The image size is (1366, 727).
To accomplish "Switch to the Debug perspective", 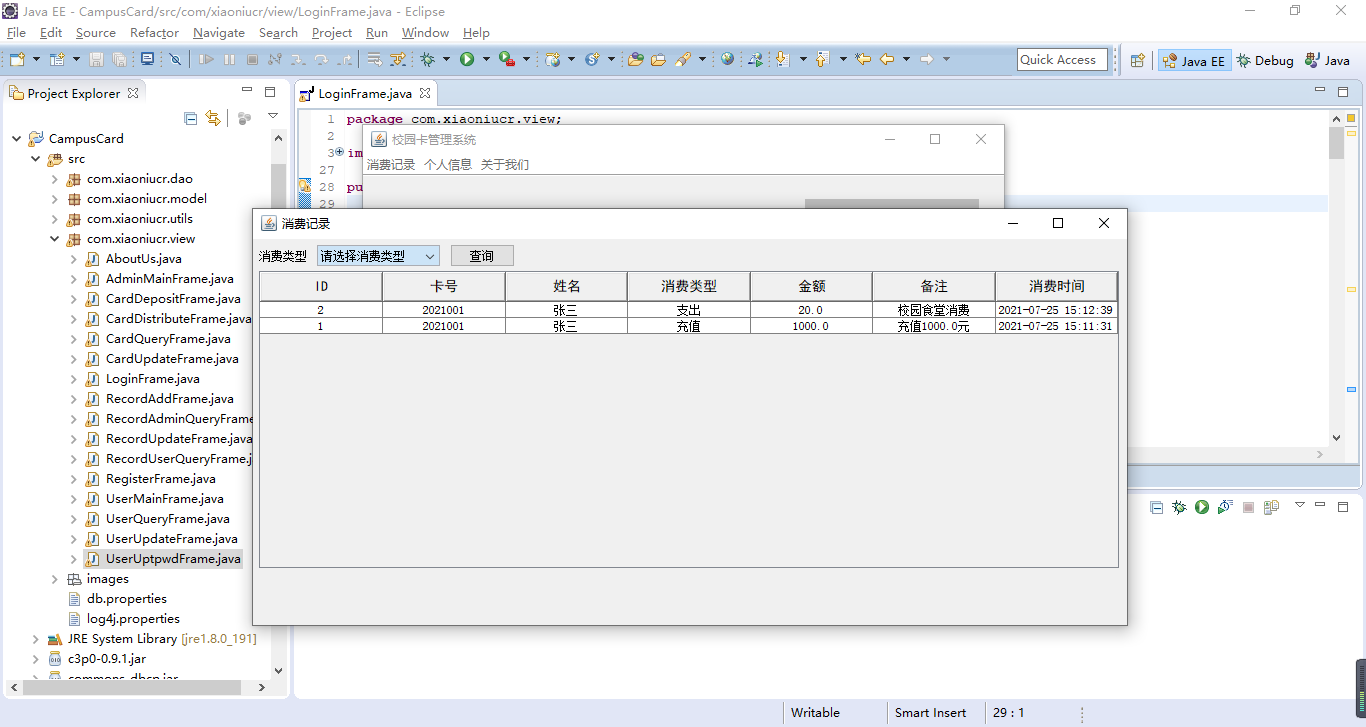I will pos(1264,60).
